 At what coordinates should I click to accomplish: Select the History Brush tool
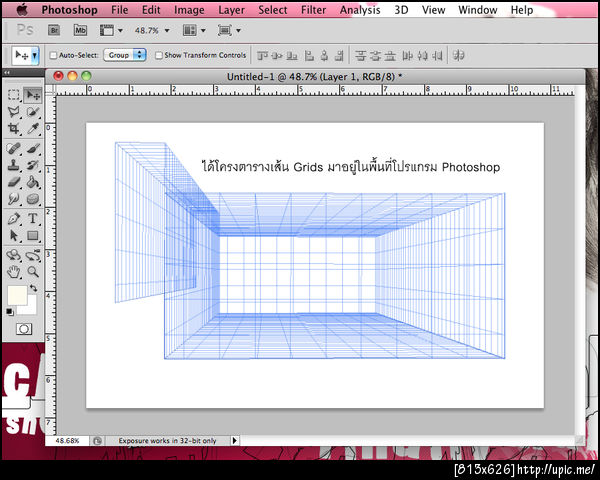[x=33, y=165]
